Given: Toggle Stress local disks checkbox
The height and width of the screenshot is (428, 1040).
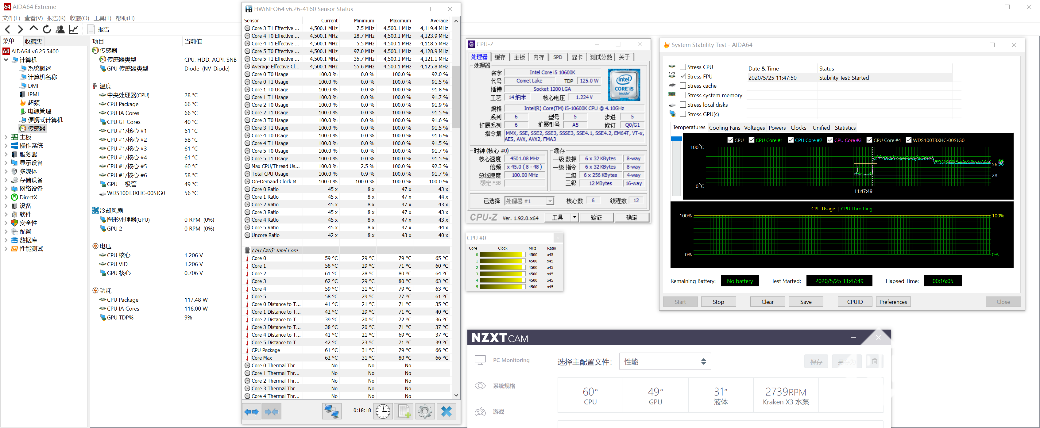Looking at the screenshot, I should pyautogui.click(x=682, y=105).
